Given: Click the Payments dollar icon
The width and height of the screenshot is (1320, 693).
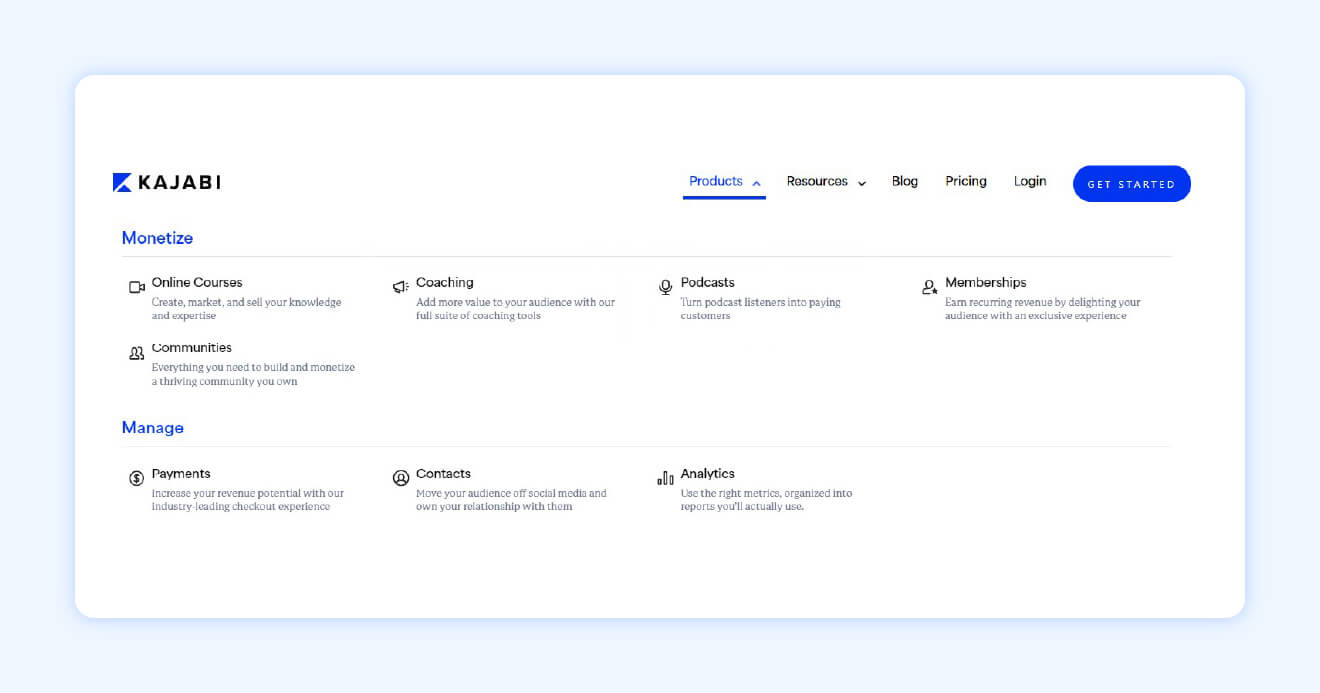Looking at the screenshot, I should (x=137, y=478).
